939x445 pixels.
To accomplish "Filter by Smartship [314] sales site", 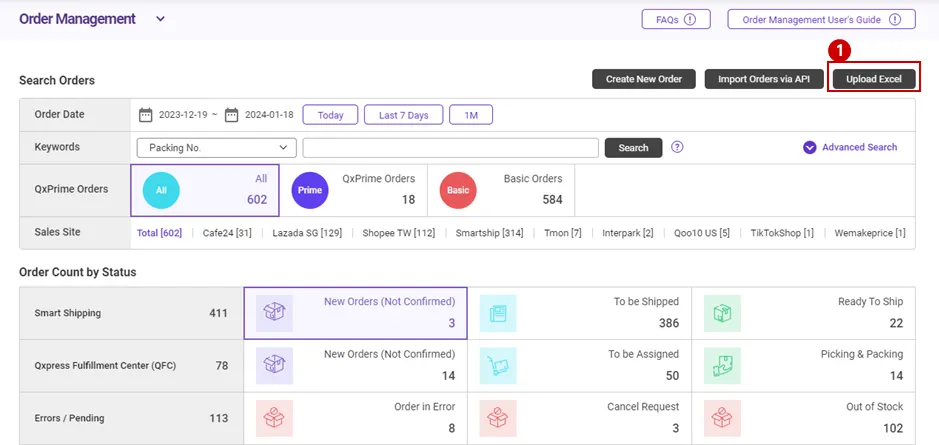I will 489,233.
